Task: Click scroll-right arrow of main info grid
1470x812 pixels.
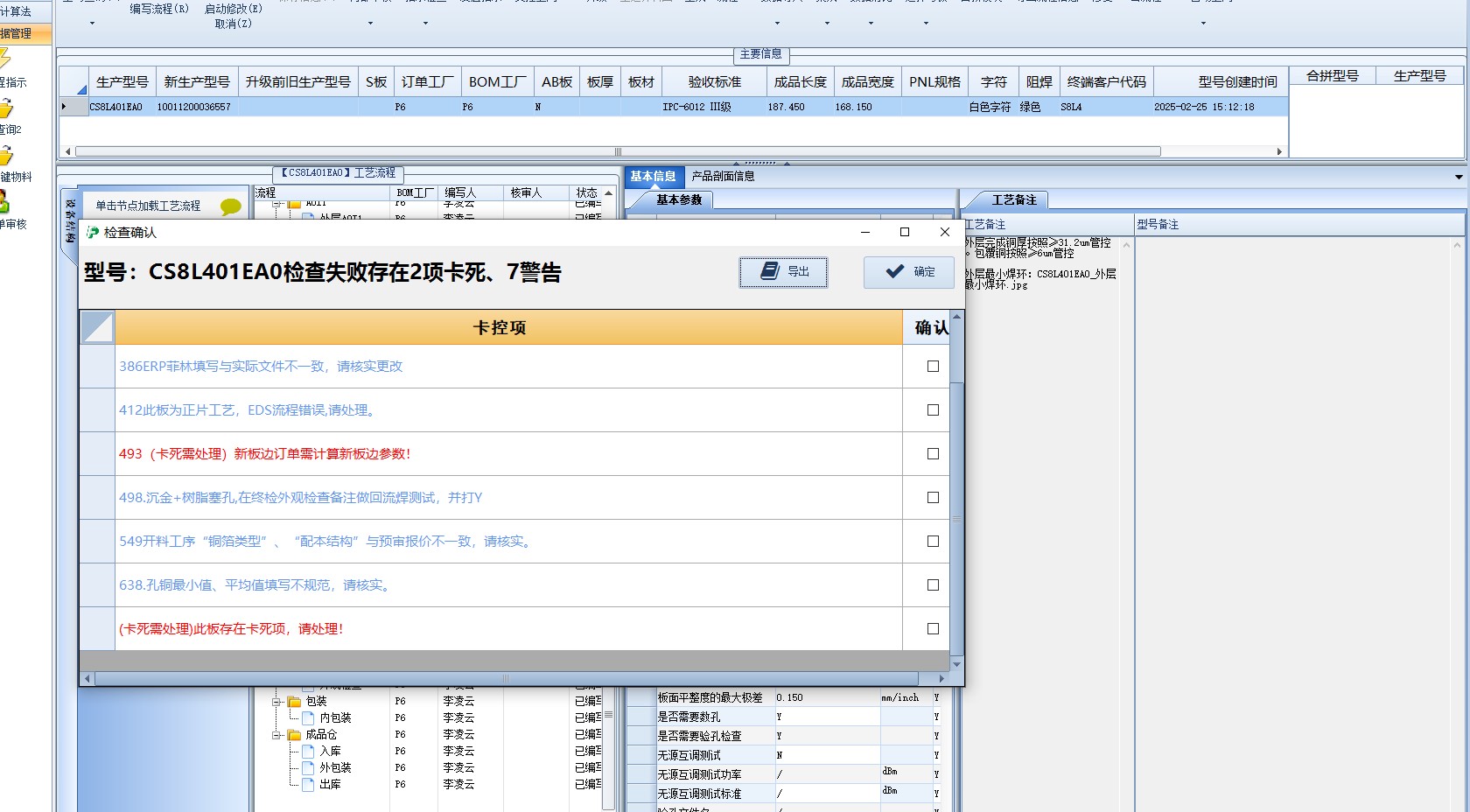Action: click(1280, 151)
